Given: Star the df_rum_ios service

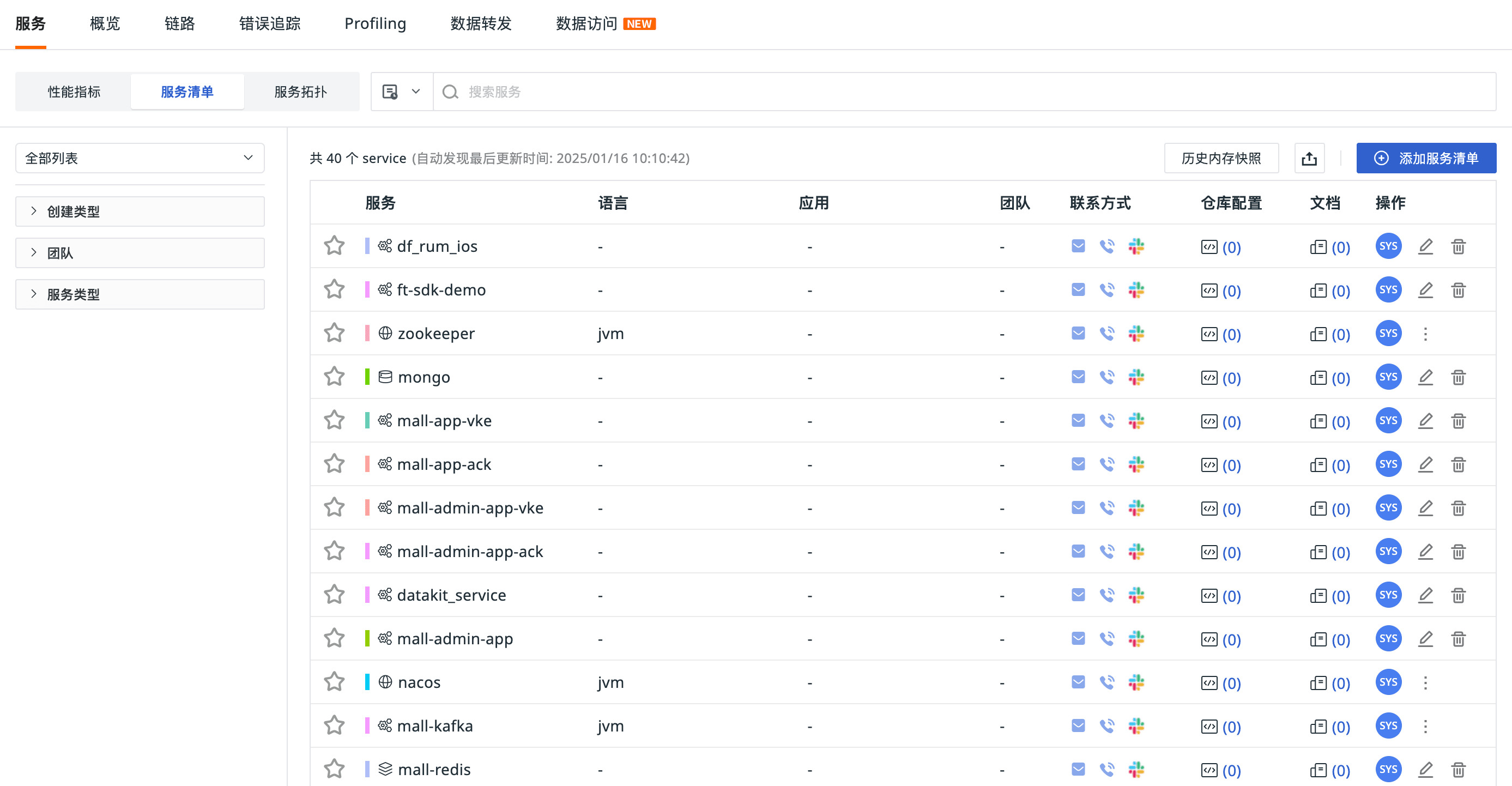Looking at the screenshot, I should (x=335, y=246).
